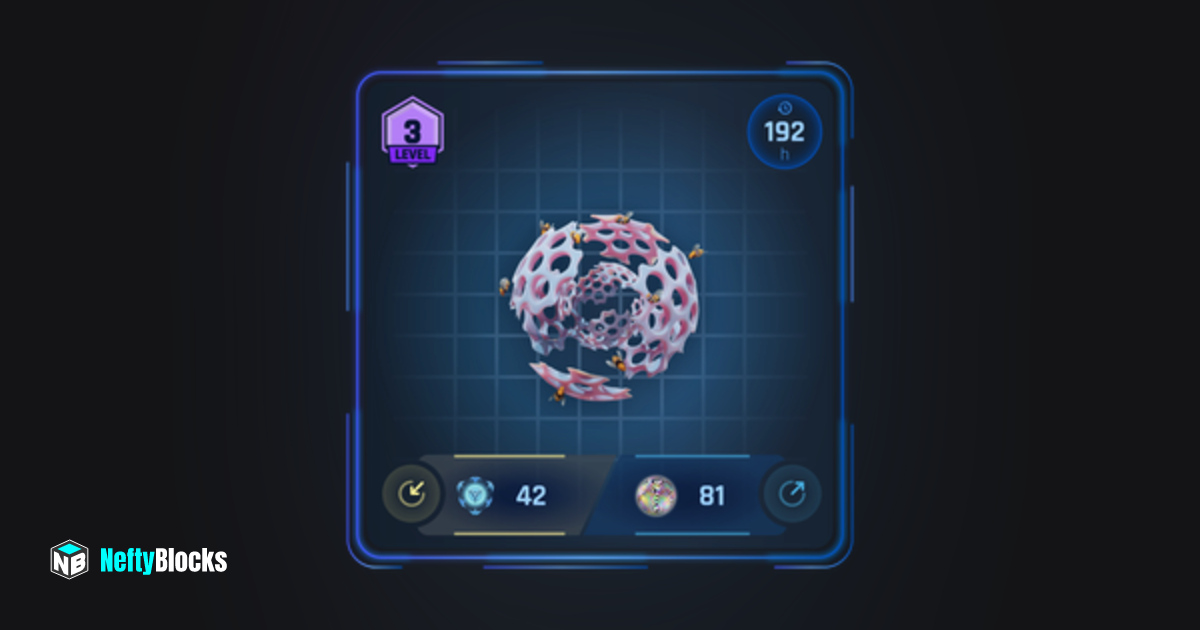Click the output amount 81
The image size is (1200, 630).
click(x=711, y=495)
